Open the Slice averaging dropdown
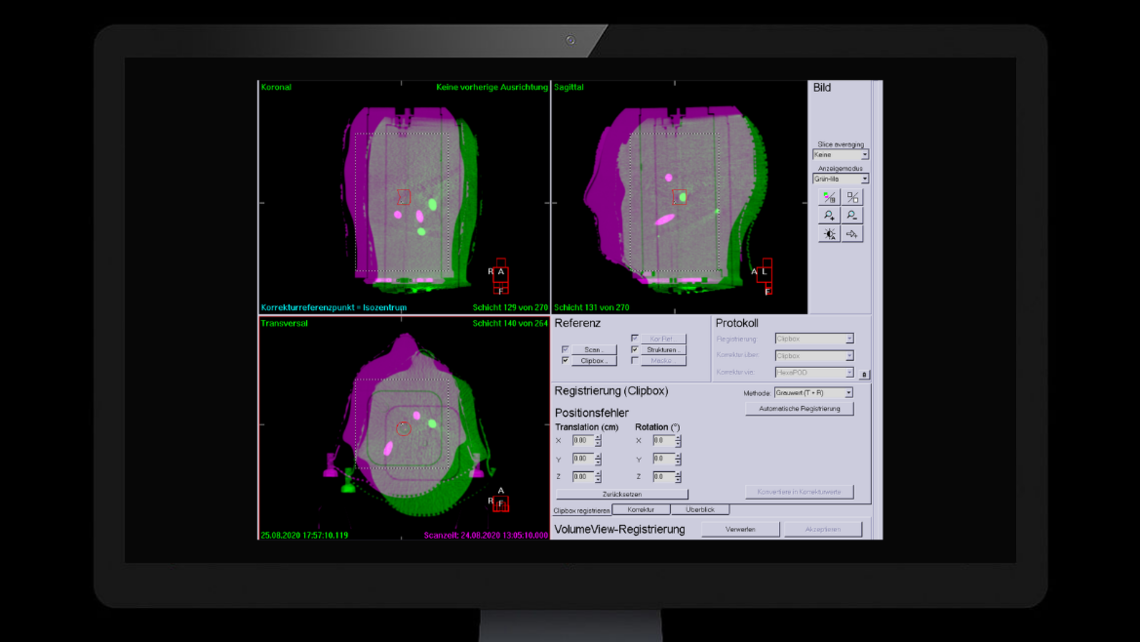The width and height of the screenshot is (1140, 642). tap(840, 154)
